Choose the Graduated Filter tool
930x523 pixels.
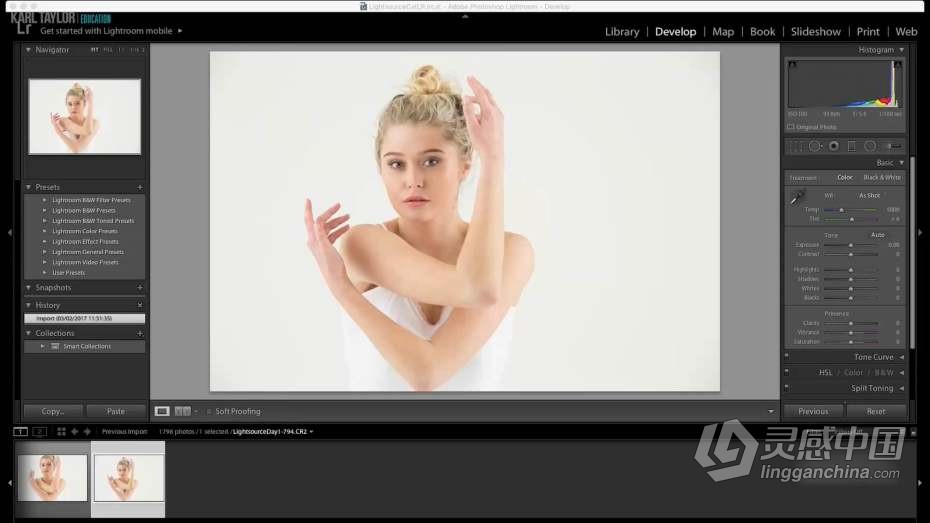tap(851, 146)
